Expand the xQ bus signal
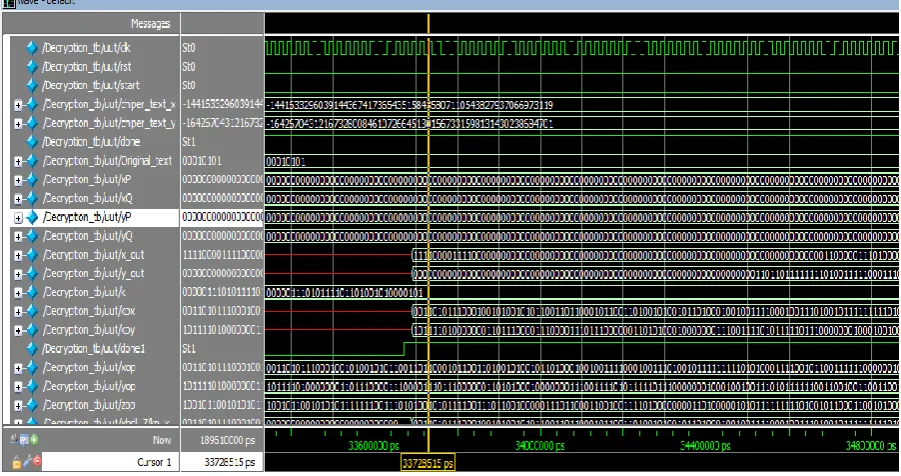This screenshot has width=901, height=476. (x=18, y=199)
